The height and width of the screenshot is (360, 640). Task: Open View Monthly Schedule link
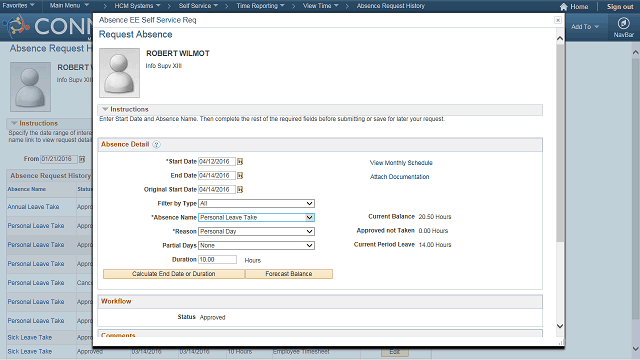coord(401,162)
